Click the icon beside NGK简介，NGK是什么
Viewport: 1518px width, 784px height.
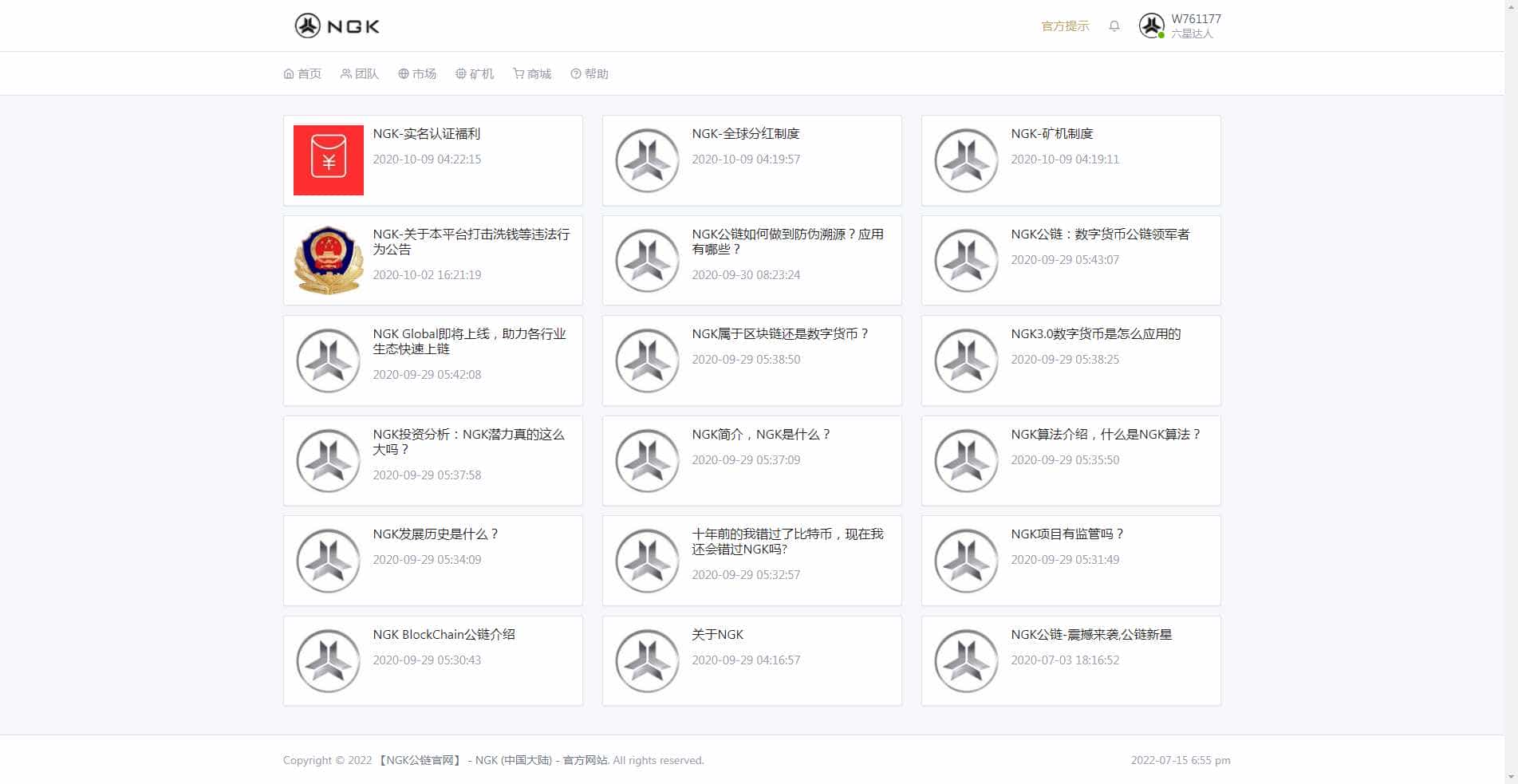tap(647, 460)
